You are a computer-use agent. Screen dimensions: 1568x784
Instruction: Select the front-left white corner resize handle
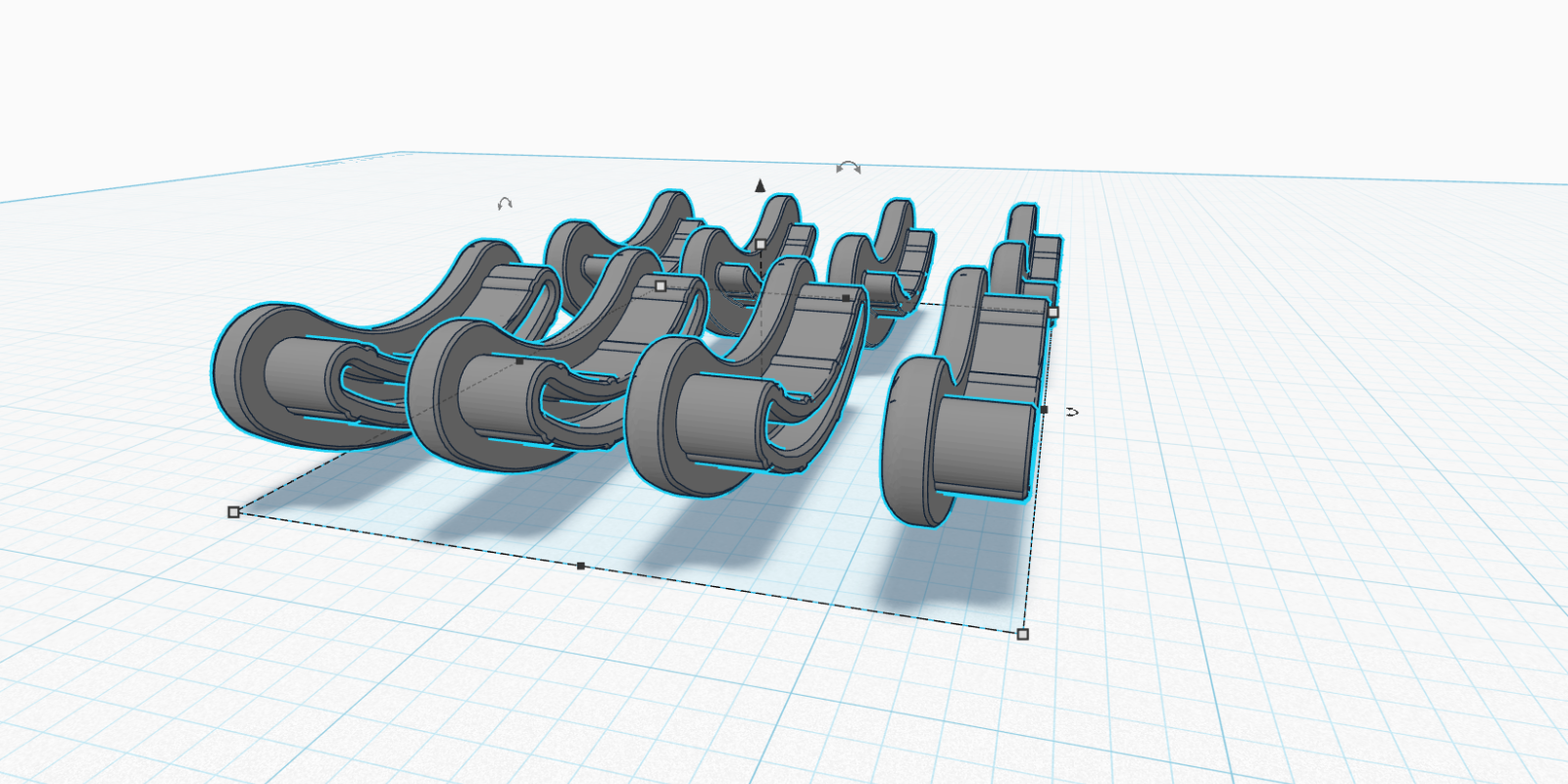[233, 512]
